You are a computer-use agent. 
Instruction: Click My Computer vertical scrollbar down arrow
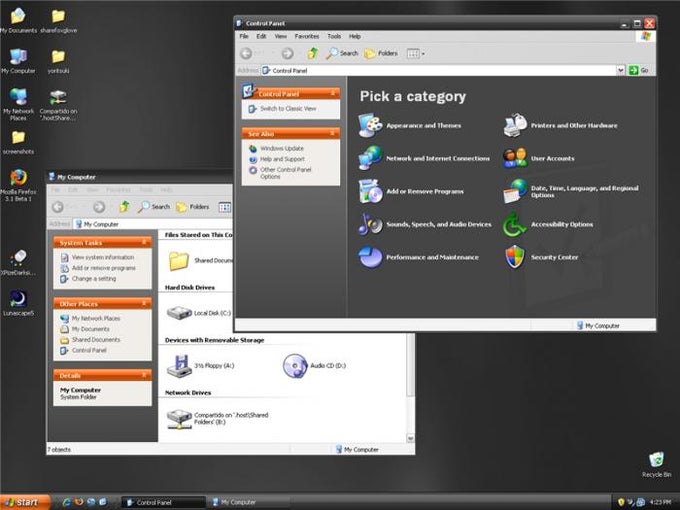(410, 438)
